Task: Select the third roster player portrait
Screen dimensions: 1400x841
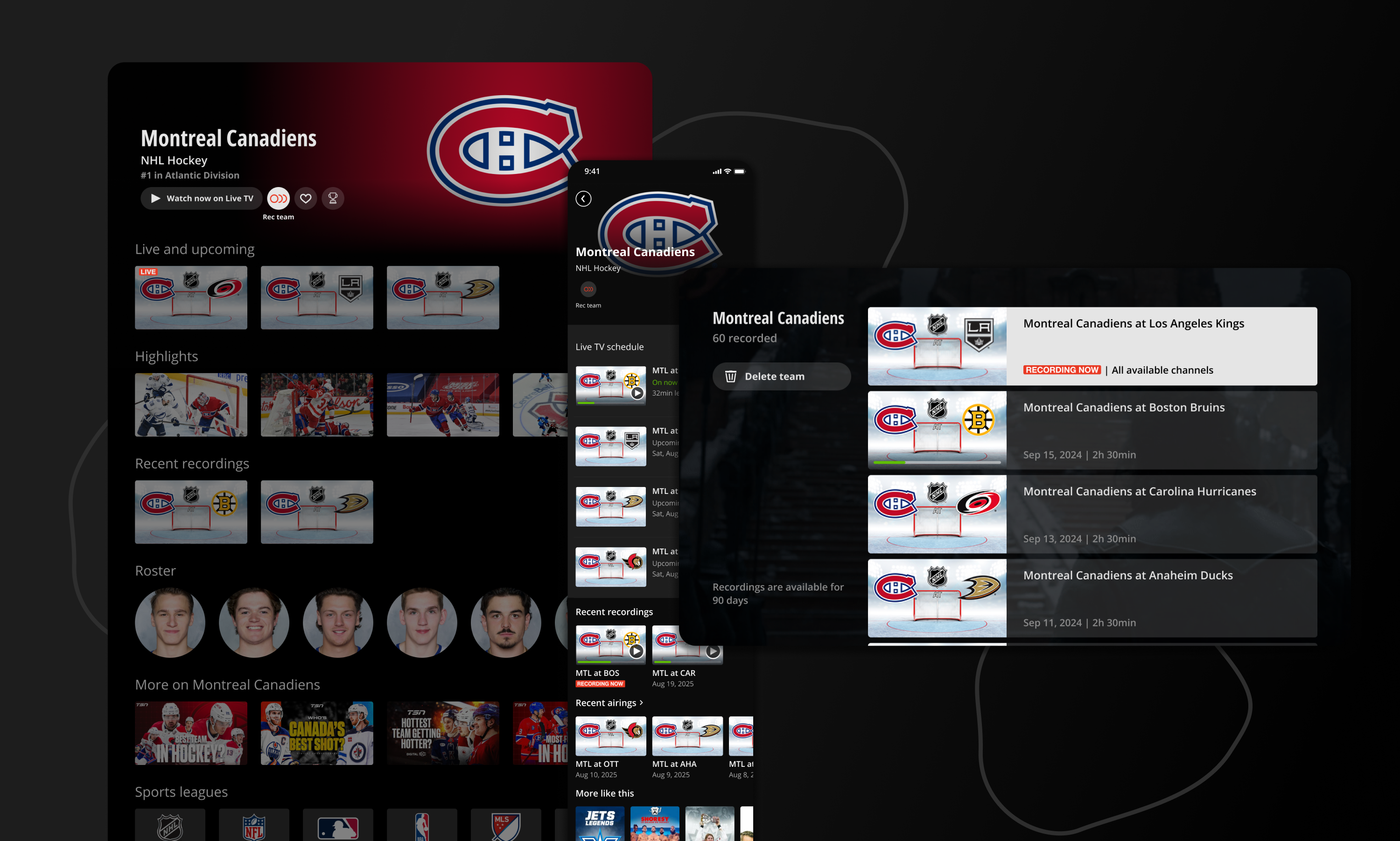Action: (x=338, y=622)
